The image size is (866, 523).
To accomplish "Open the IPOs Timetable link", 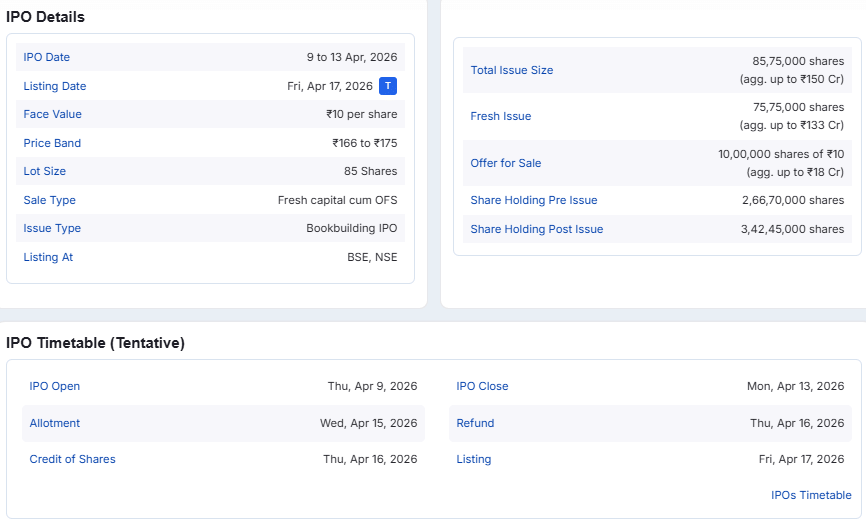I will (811, 495).
